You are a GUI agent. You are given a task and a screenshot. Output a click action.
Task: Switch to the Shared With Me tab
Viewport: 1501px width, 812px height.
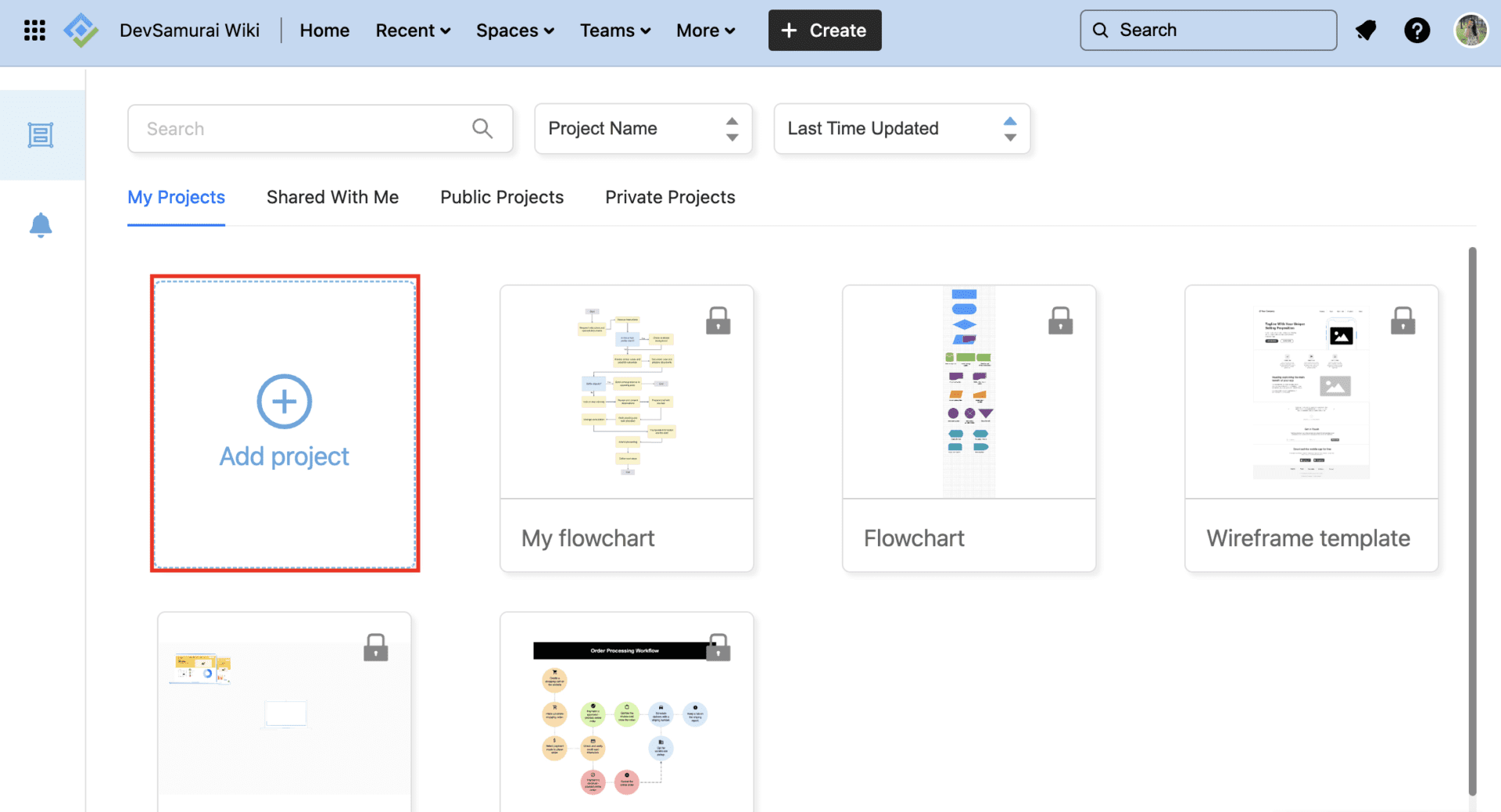(332, 197)
